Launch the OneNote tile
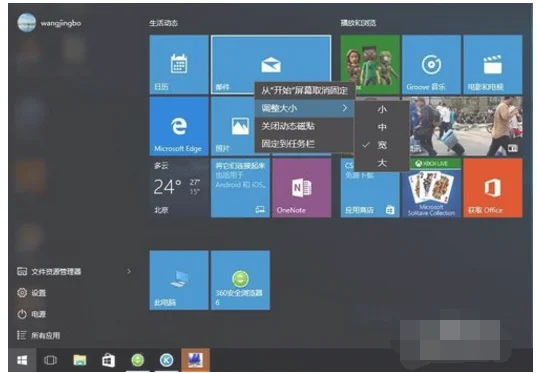Screen dimensions: 537x373 click(302, 187)
